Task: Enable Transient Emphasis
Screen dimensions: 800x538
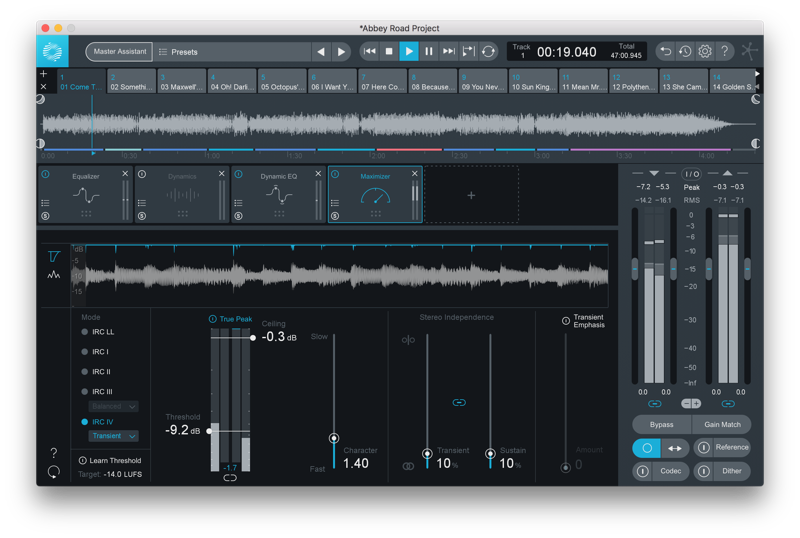Action: (x=566, y=321)
